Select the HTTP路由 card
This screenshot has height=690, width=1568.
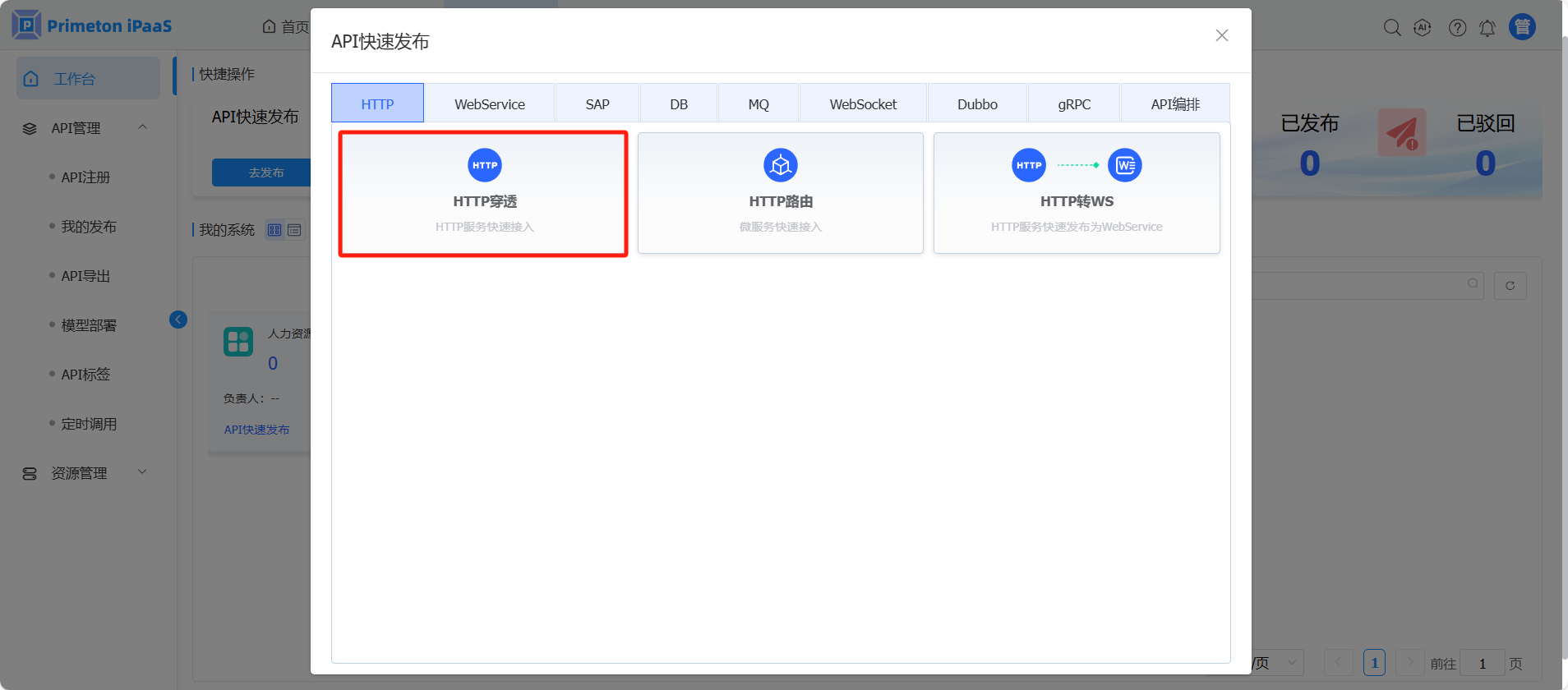coord(780,194)
